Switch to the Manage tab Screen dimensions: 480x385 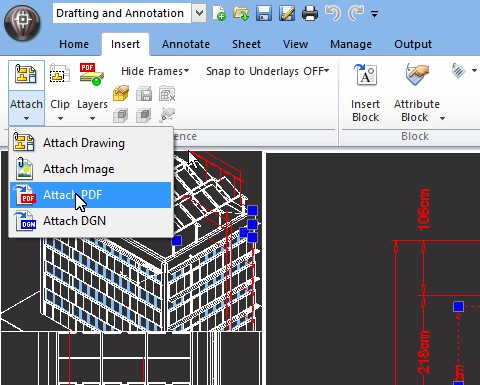(x=351, y=44)
